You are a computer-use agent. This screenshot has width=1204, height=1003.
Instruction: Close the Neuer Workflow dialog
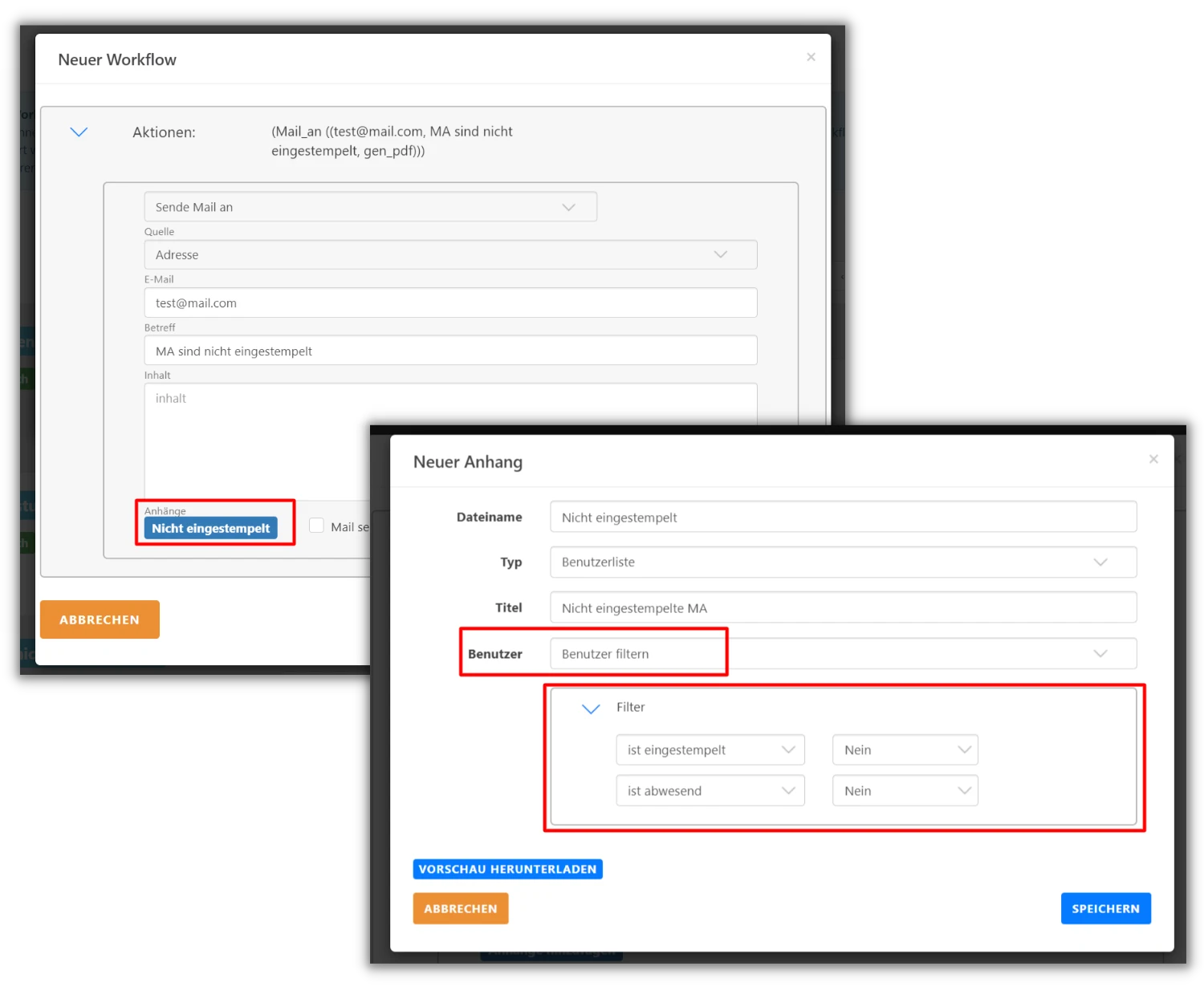[x=811, y=57]
